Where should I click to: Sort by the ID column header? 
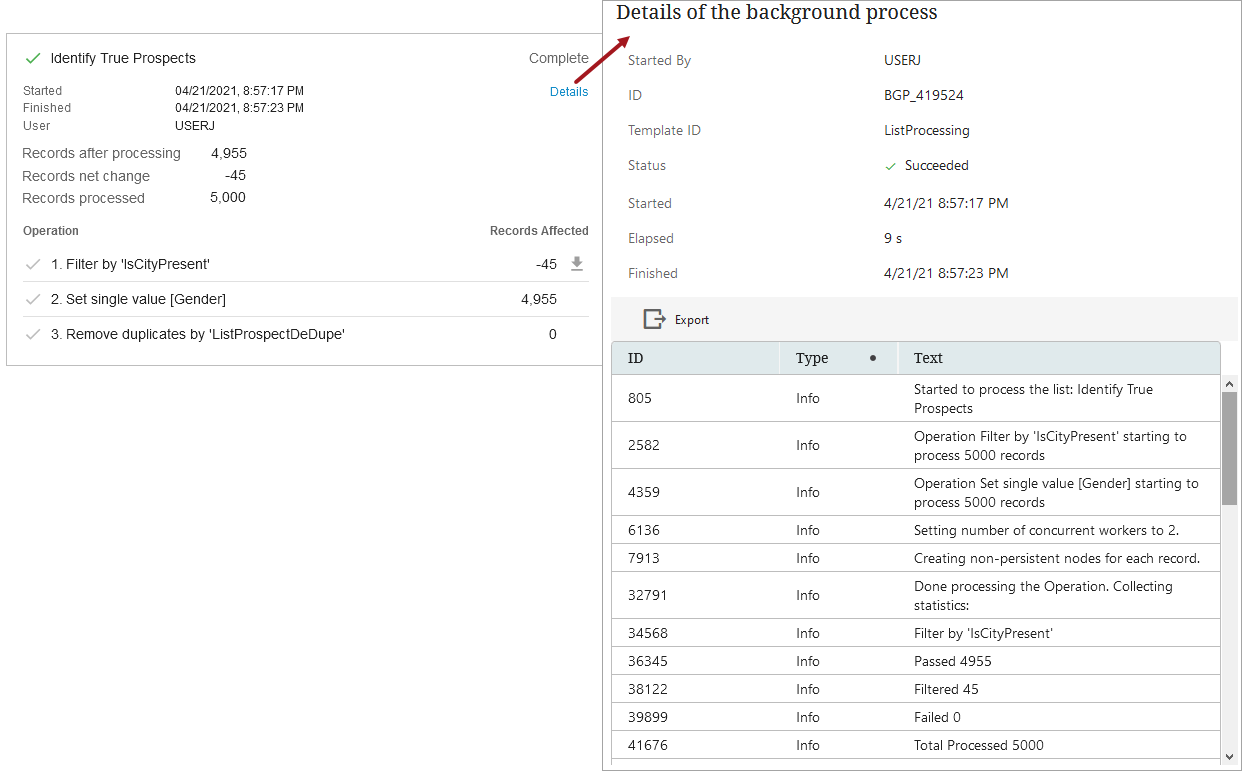pos(636,358)
